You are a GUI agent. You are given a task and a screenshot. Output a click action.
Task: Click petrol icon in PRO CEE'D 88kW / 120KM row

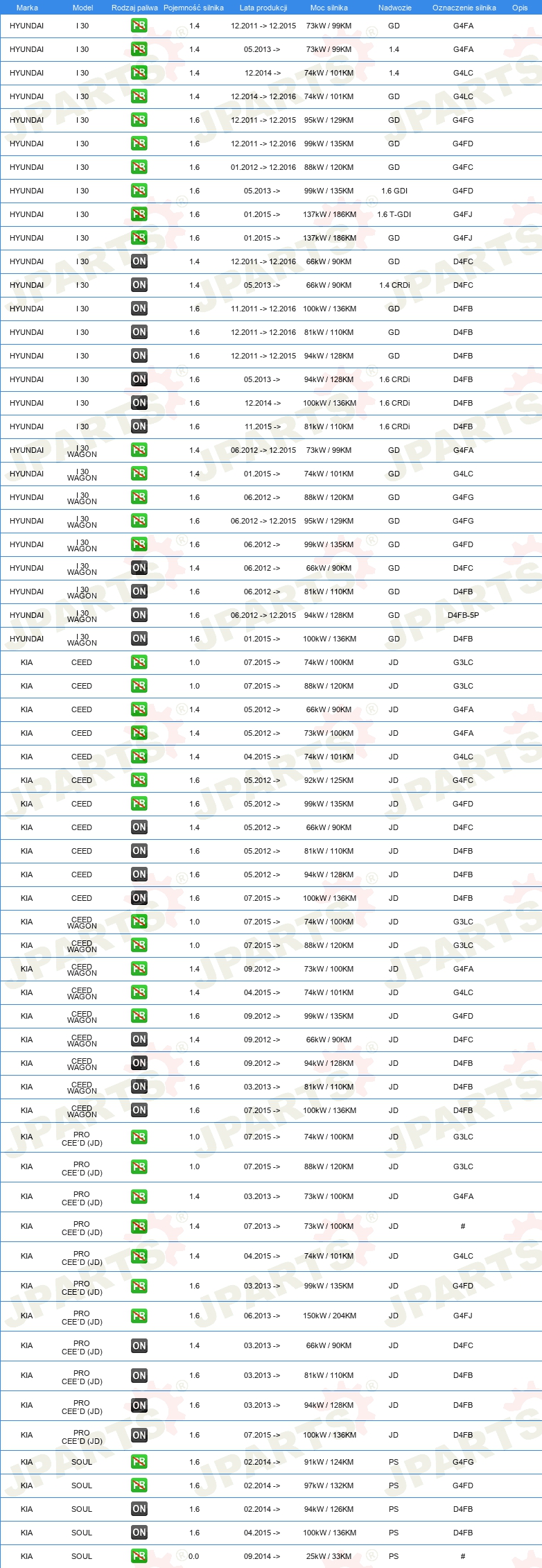tap(139, 1166)
